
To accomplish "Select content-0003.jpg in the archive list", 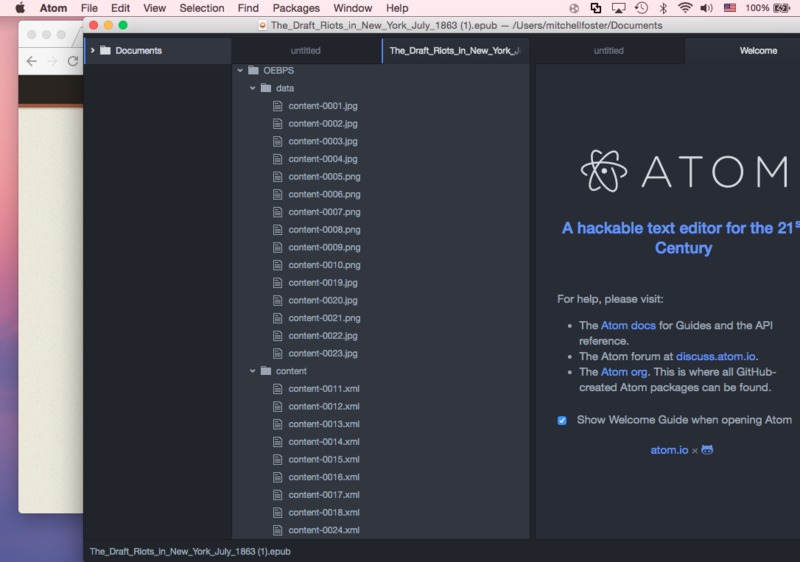I will [x=323, y=141].
